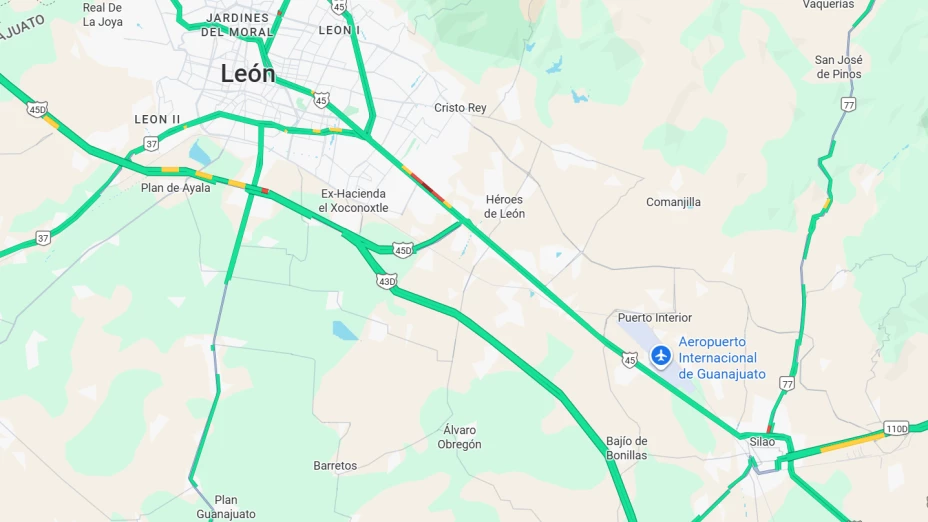Click the red traffic segment near Héroes de León
Viewport: 928px width, 522px height.
(x=427, y=186)
